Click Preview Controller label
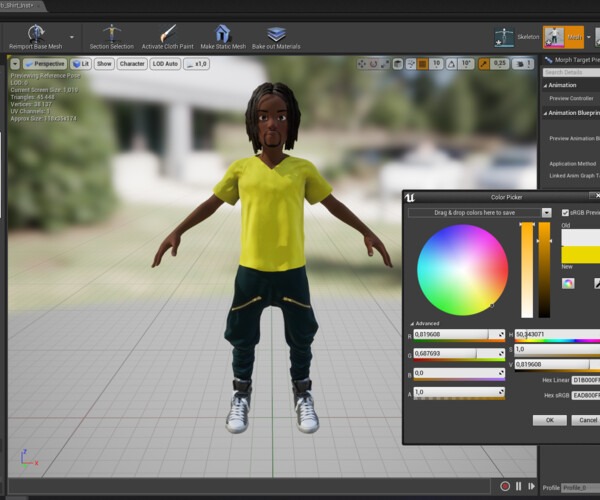 click(571, 98)
